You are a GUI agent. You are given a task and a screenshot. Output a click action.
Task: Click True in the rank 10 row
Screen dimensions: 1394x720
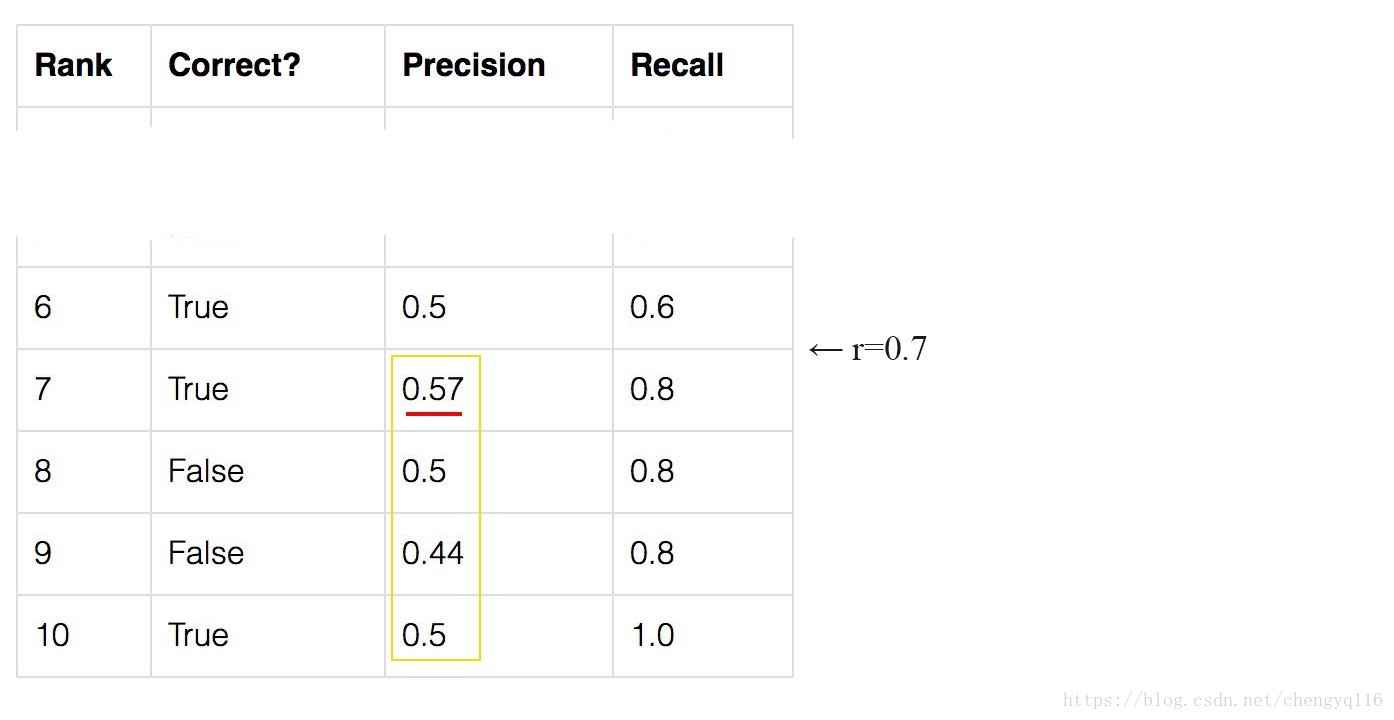point(198,635)
